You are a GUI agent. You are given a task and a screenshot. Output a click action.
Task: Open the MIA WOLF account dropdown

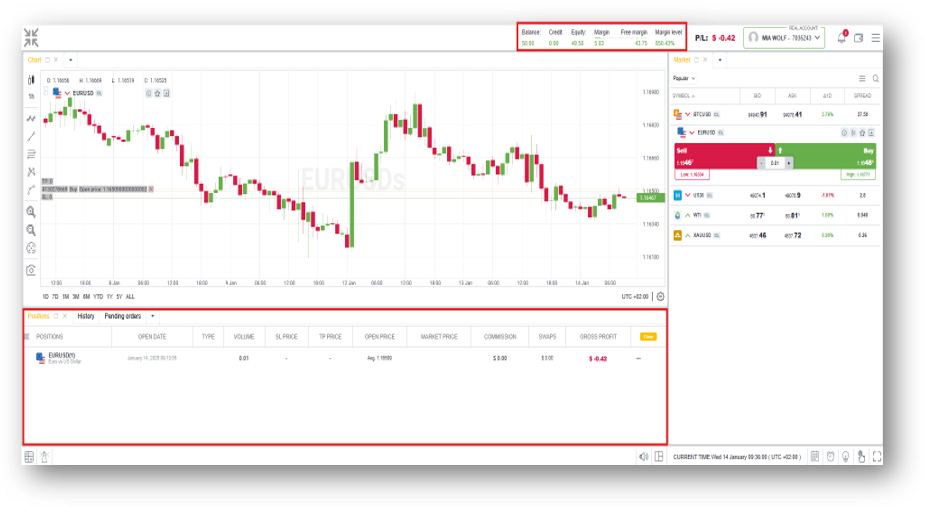(x=783, y=38)
